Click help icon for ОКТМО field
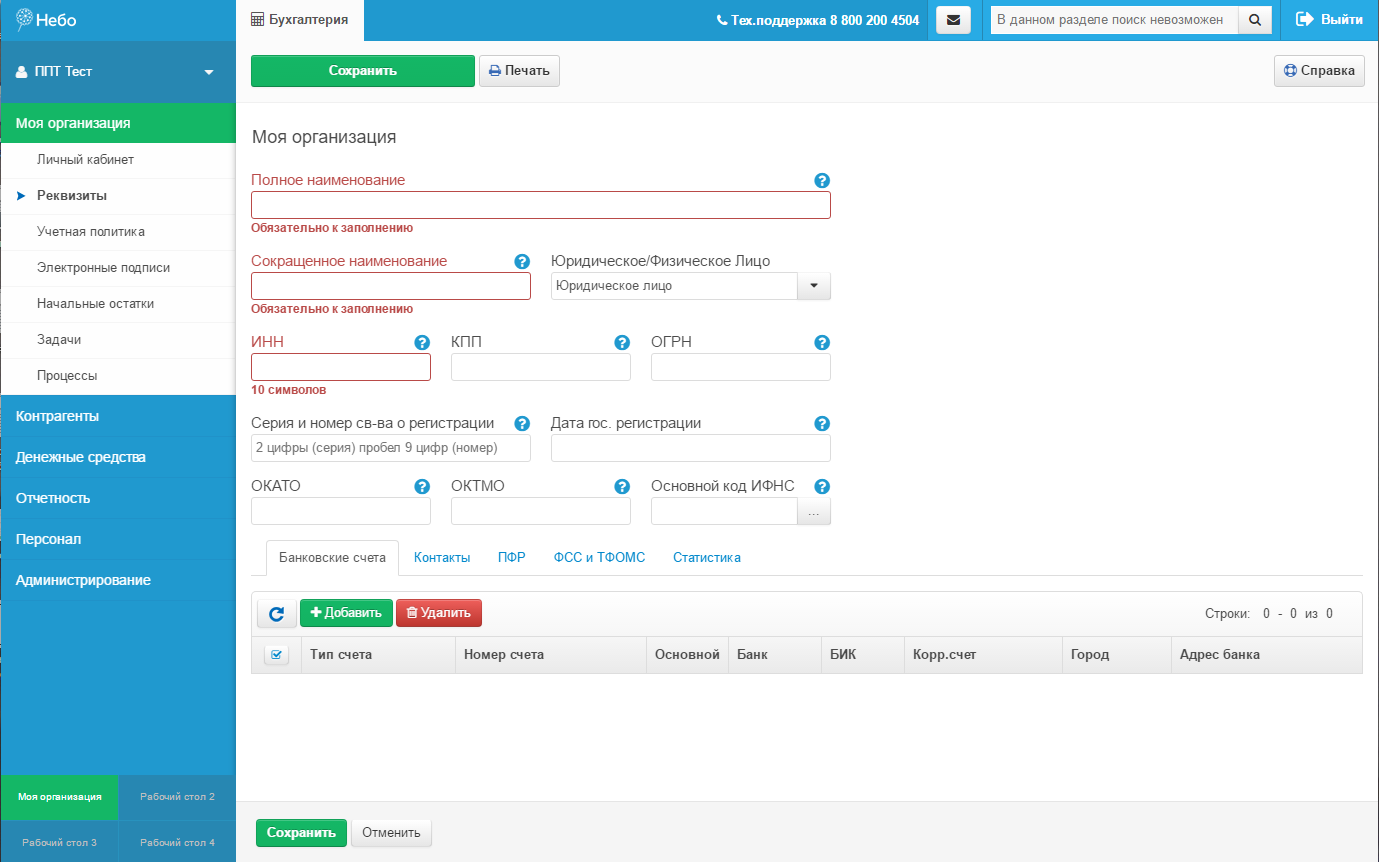 pyautogui.click(x=622, y=487)
